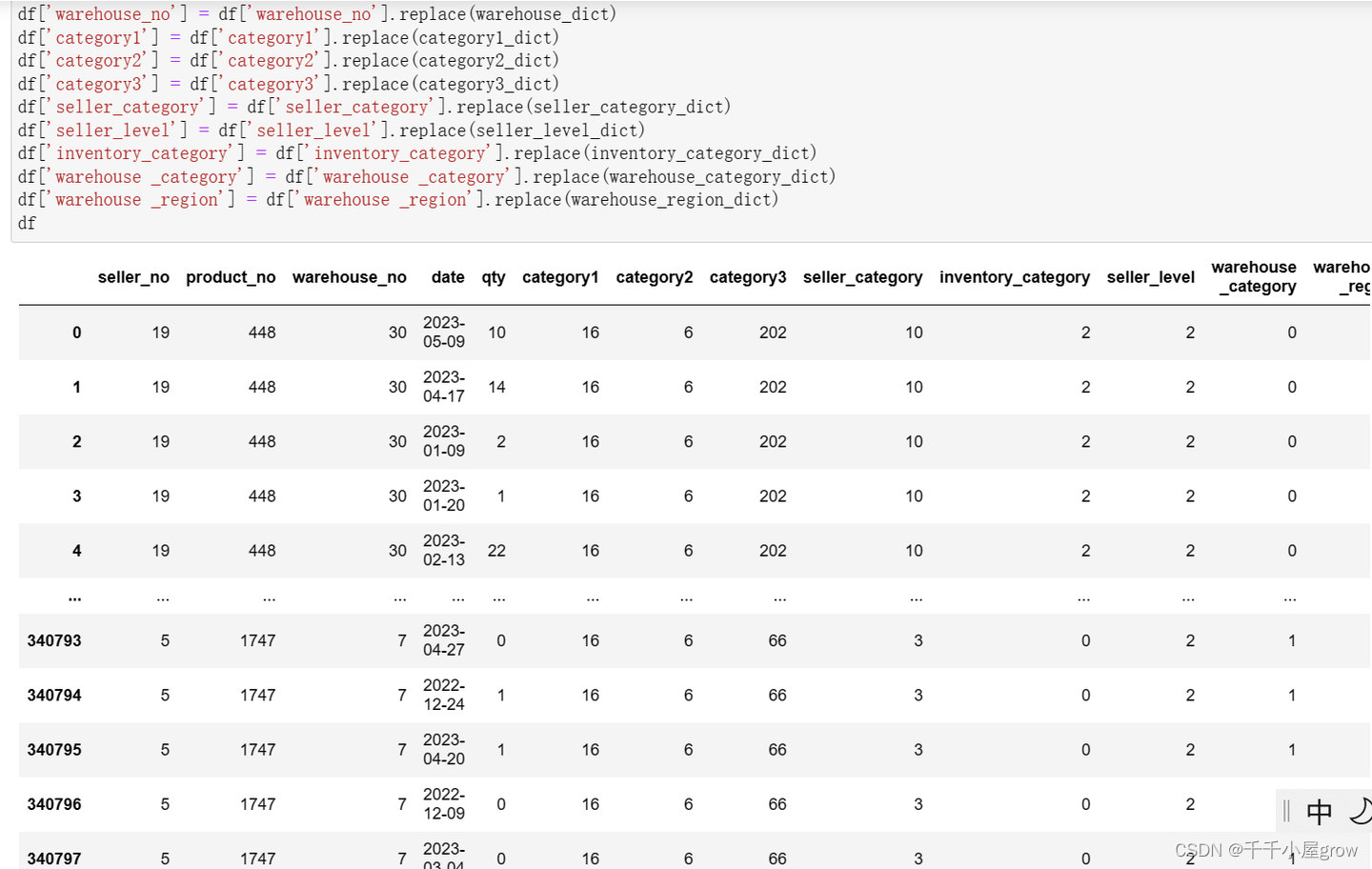Click date 2023-04-27 in row 340793
This screenshot has height=869, width=1372.
pyautogui.click(x=444, y=640)
